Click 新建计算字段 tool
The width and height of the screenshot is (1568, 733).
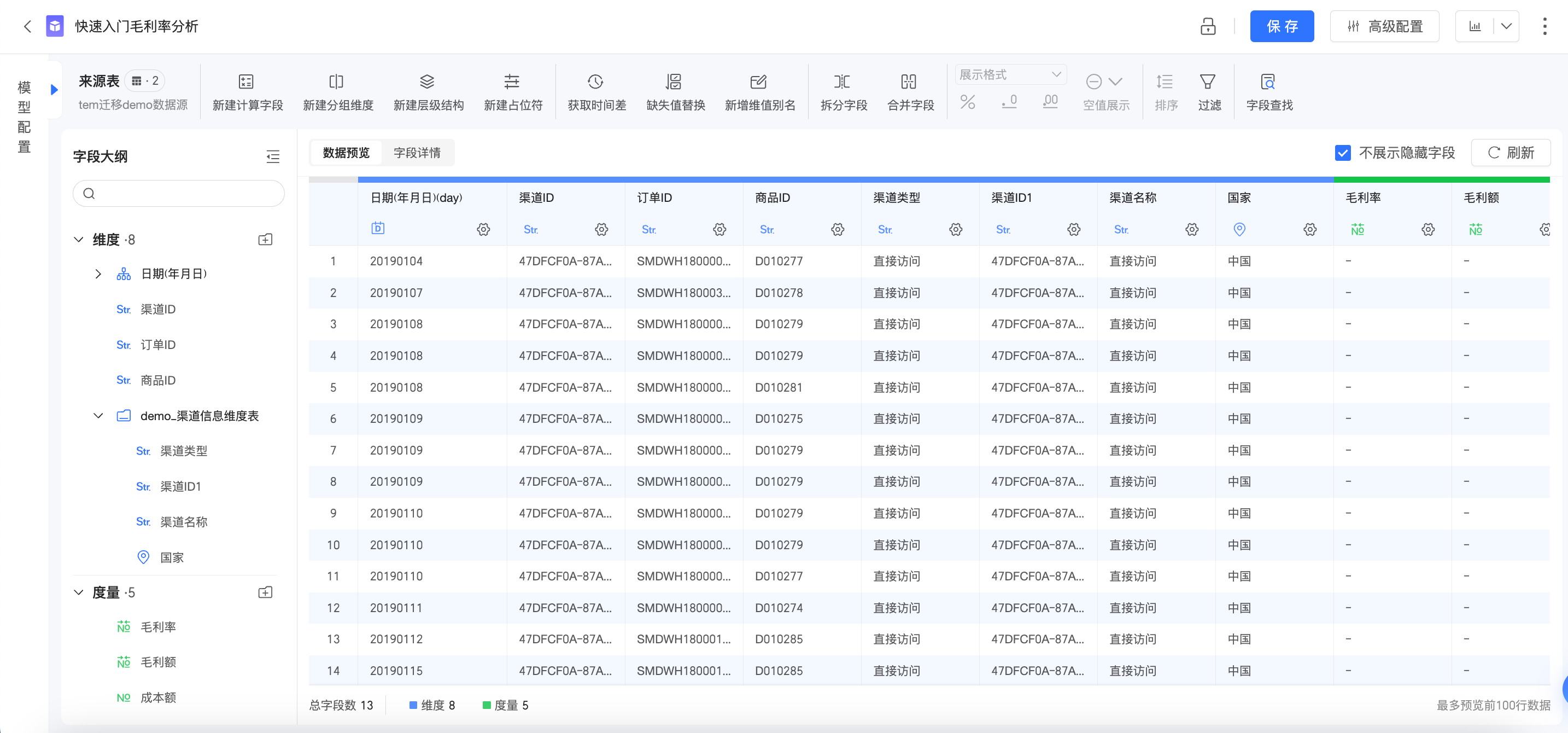(247, 92)
